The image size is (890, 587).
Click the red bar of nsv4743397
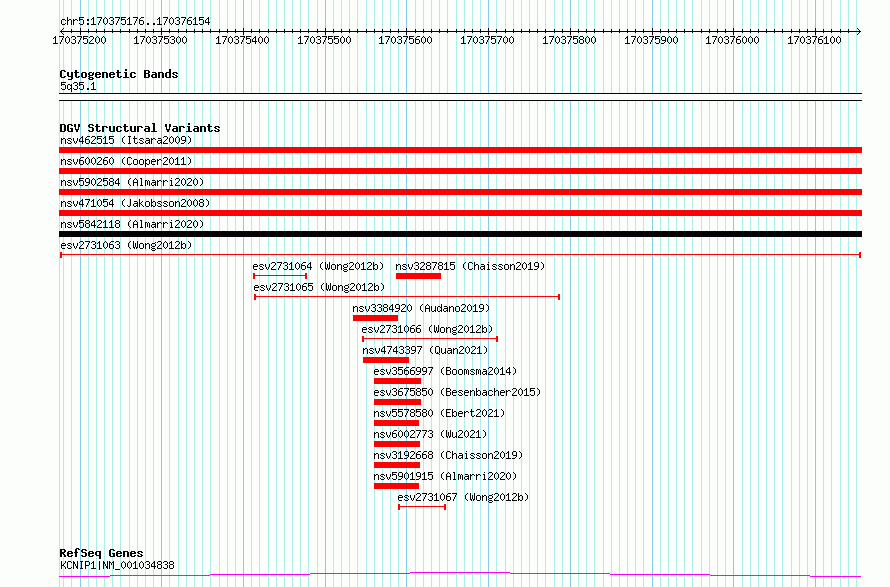[x=386, y=360]
